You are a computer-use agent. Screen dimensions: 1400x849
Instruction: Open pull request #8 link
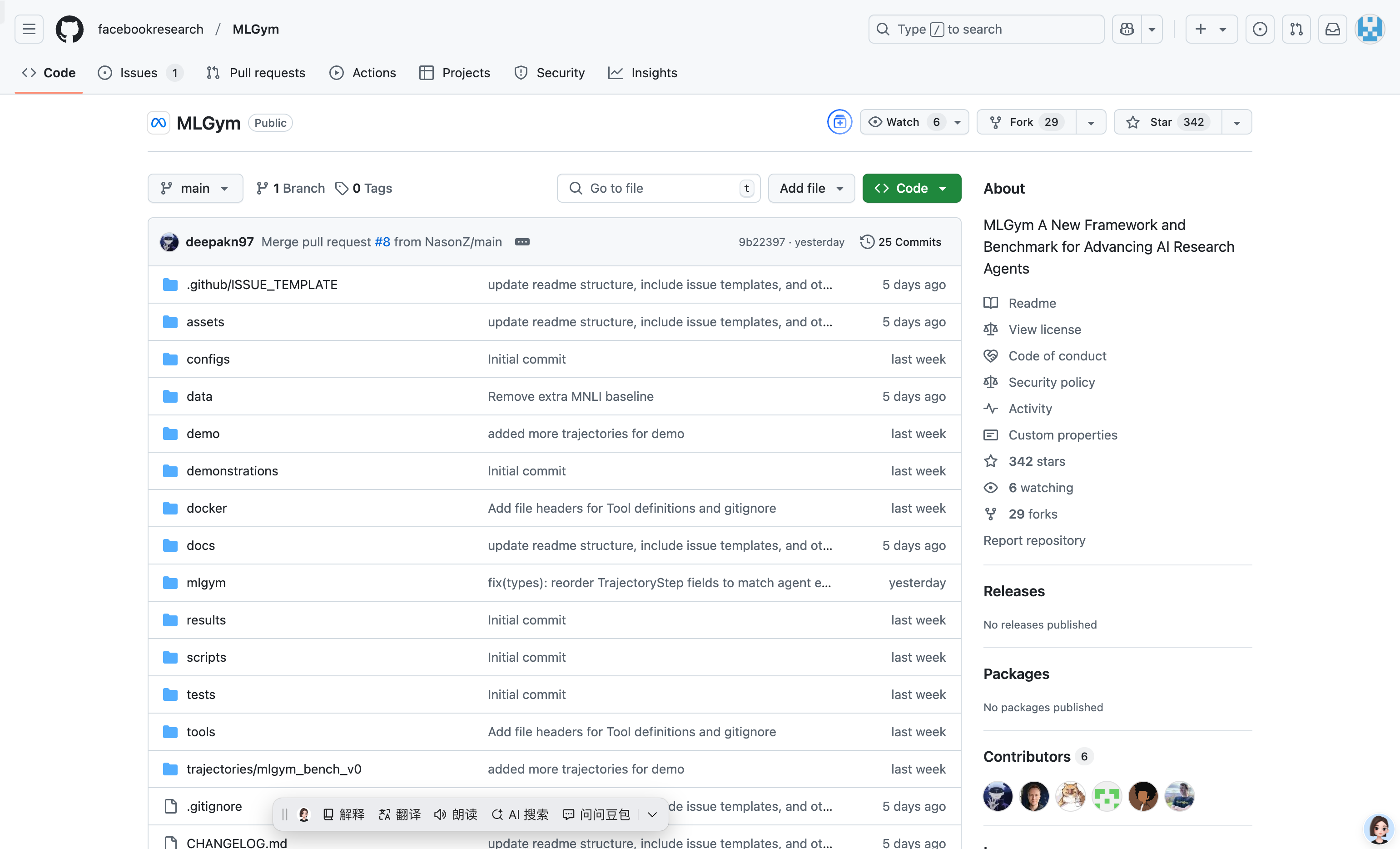click(x=382, y=242)
